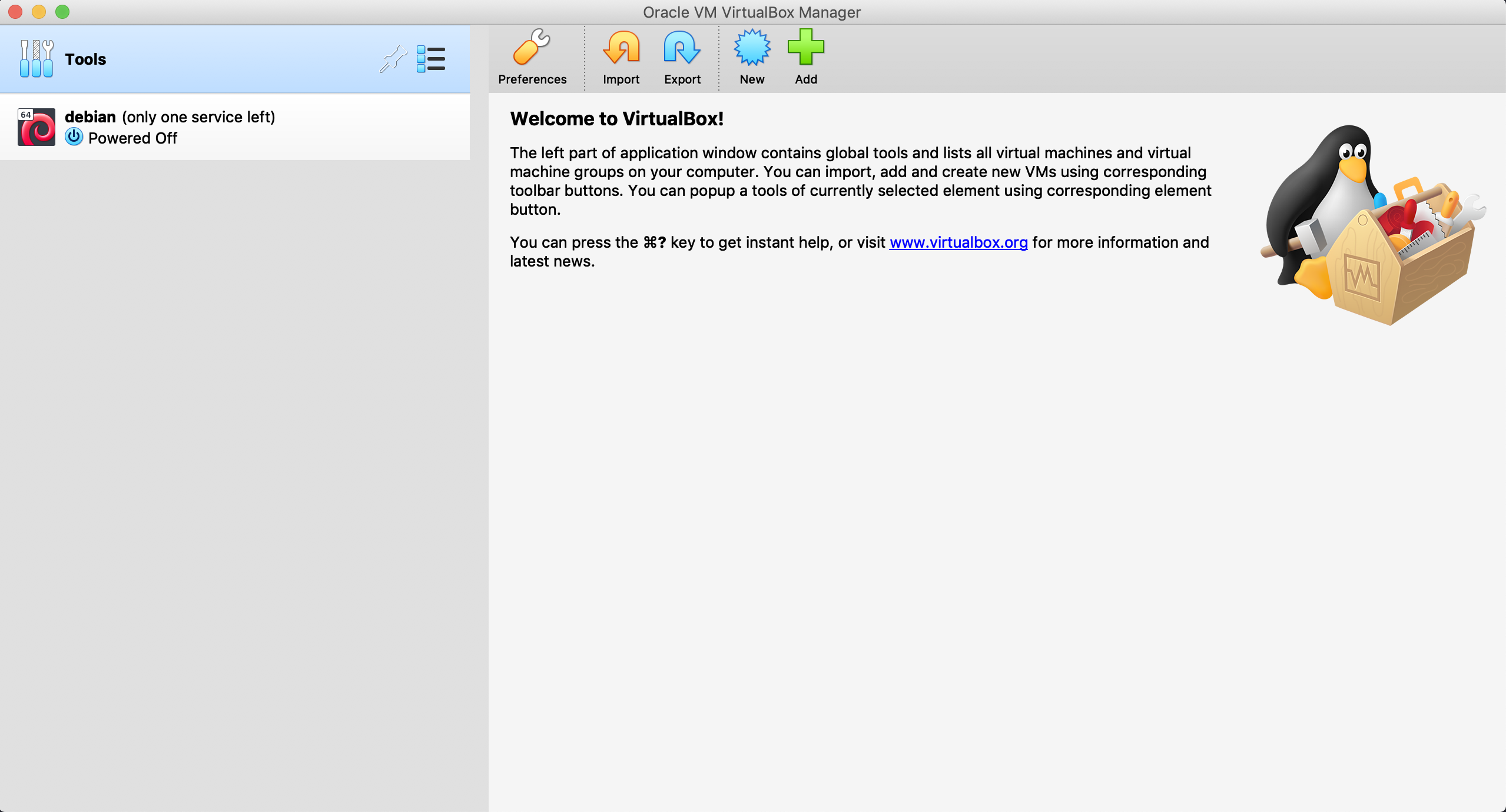The height and width of the screenshot is (812, 1506).
Task: Click the debian OS swirl icon
Action: click(x=37, y=127)
